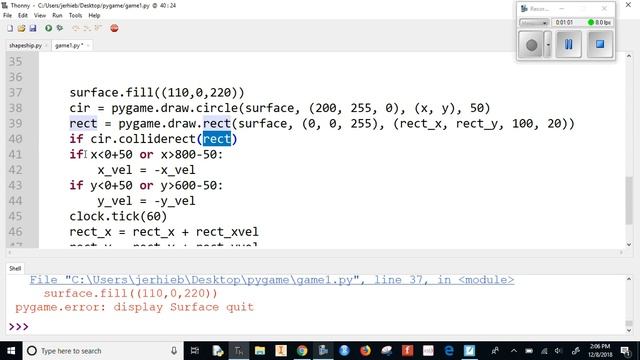Open Microsoft Edge from the taskbar

point(449,351)
